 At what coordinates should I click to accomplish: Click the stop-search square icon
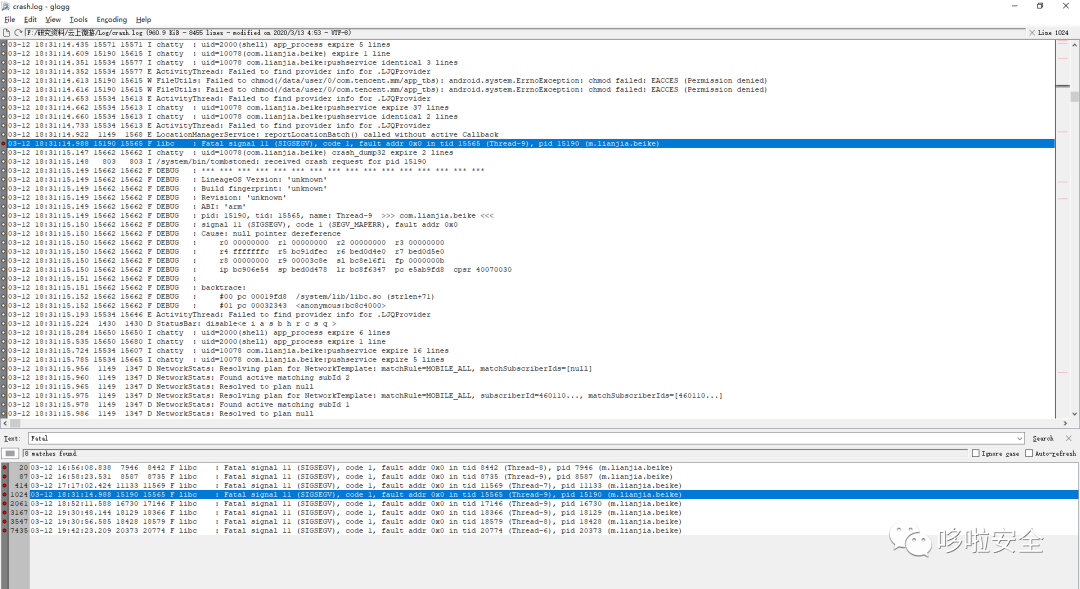[x=8, y=452]
